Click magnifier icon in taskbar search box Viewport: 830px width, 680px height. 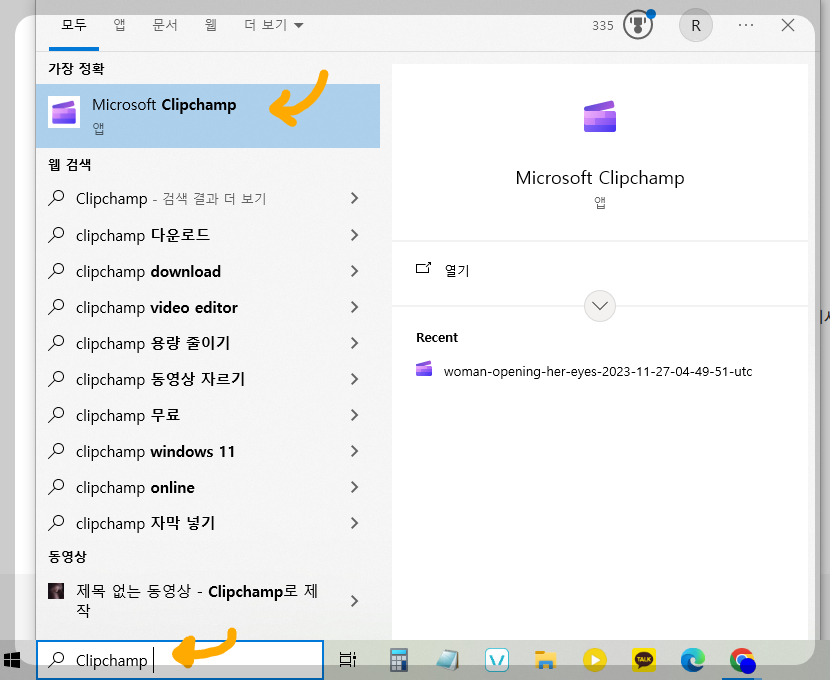[x=56, y=659]
